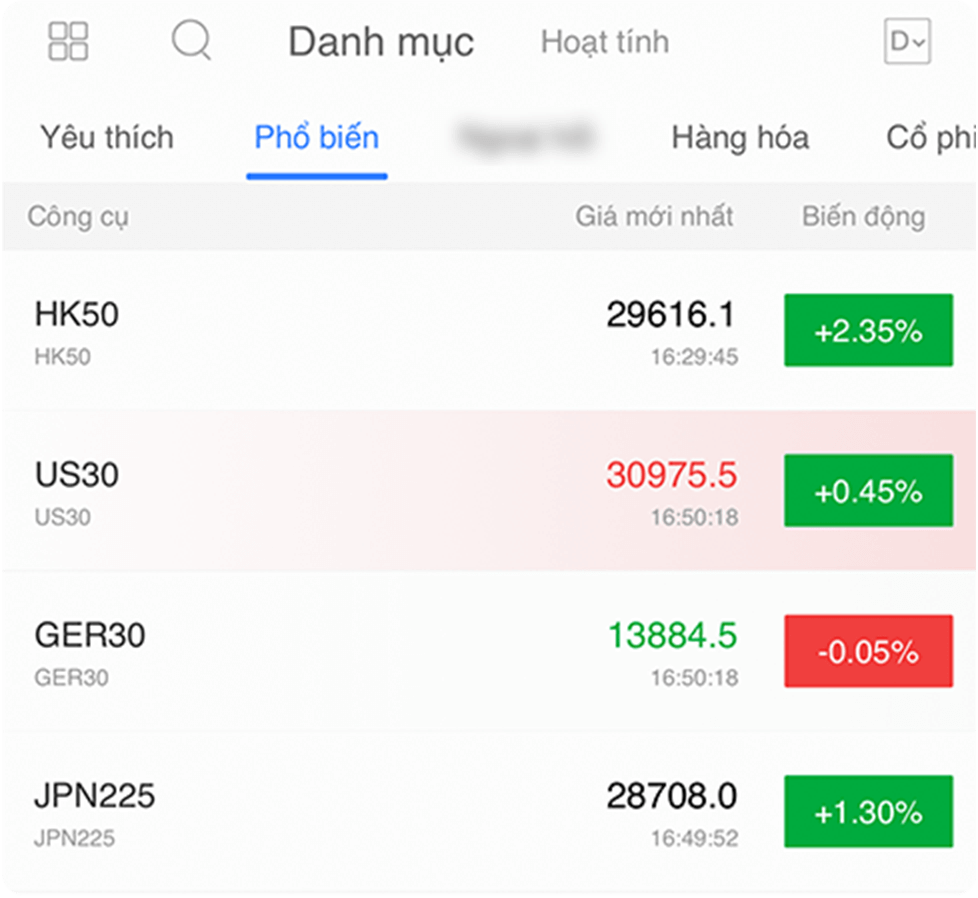Toggle GER30 -0.05% red change badge
This screenshot has height=898, width=978.
coord(868,652)
